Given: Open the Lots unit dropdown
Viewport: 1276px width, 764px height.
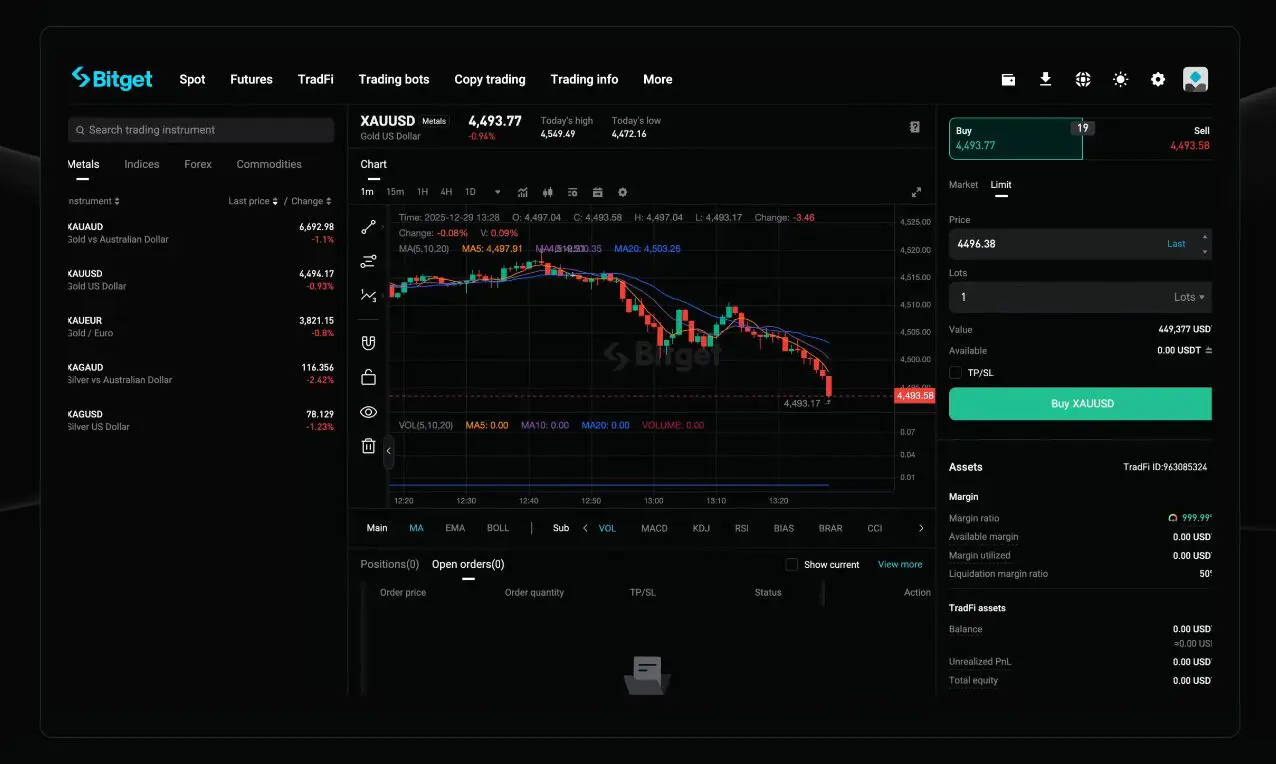Looking at the screenshot, I should (x=1189, y=297).
